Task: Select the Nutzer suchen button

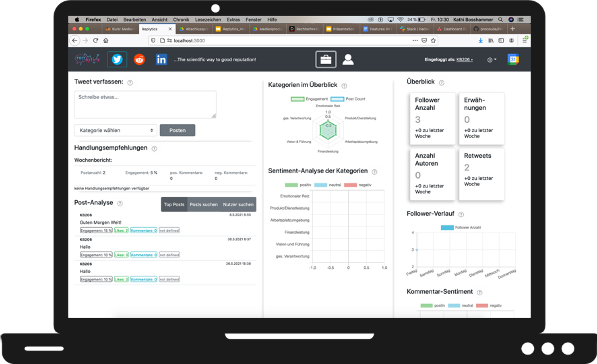Action: 238,204
